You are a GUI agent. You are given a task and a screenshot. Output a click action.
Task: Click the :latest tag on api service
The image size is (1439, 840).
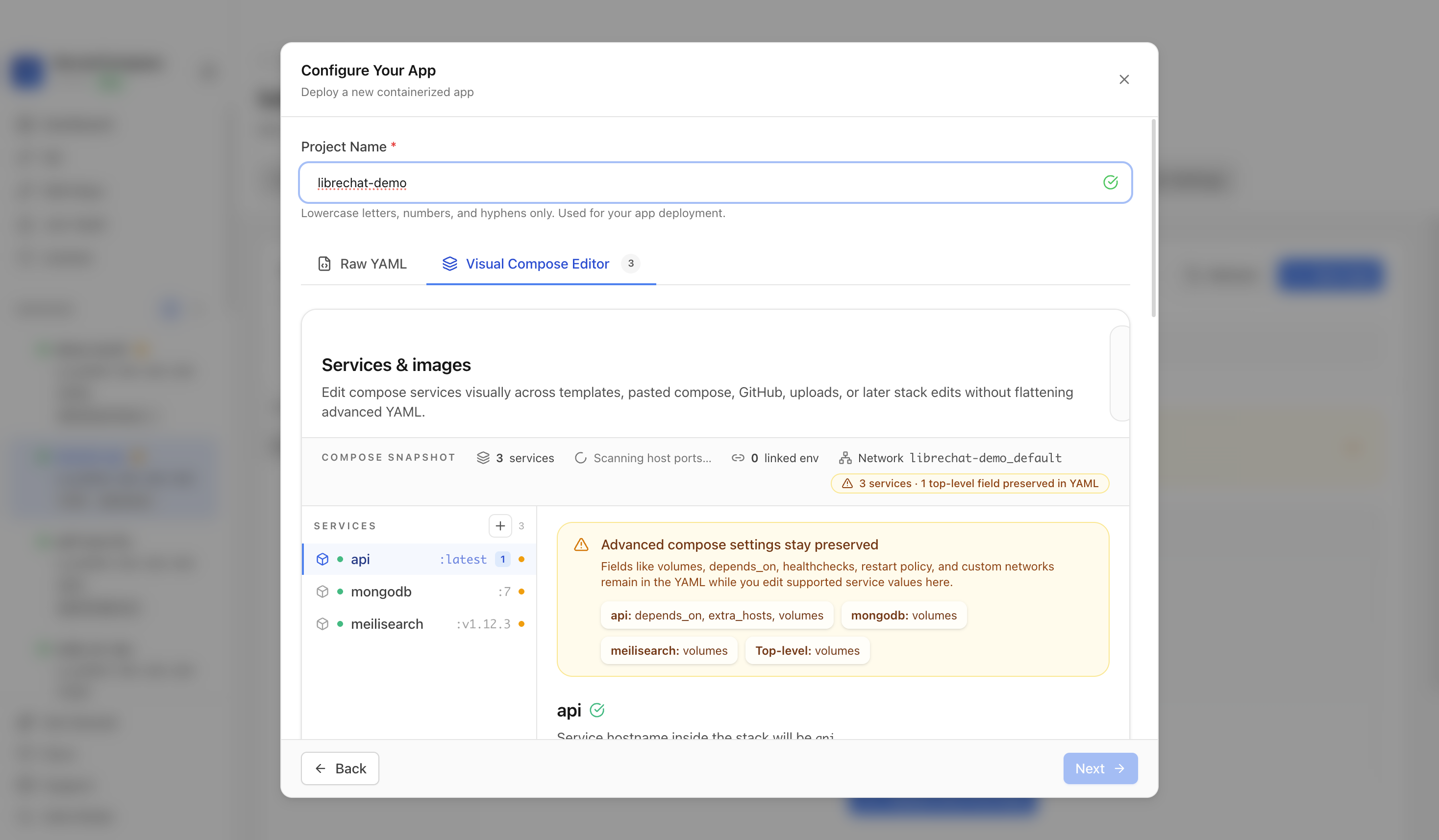pyautogui.click(x=463, y=560)
